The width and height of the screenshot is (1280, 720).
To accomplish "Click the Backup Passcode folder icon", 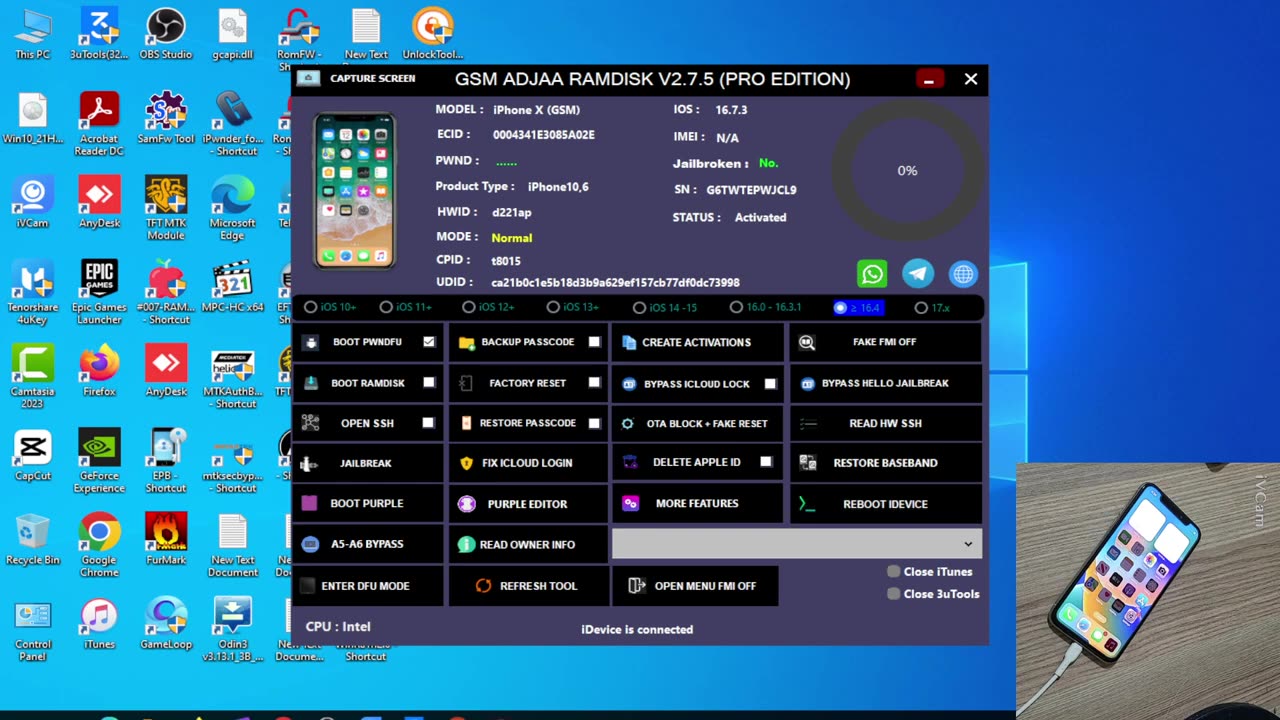I will tap(466, 342).
